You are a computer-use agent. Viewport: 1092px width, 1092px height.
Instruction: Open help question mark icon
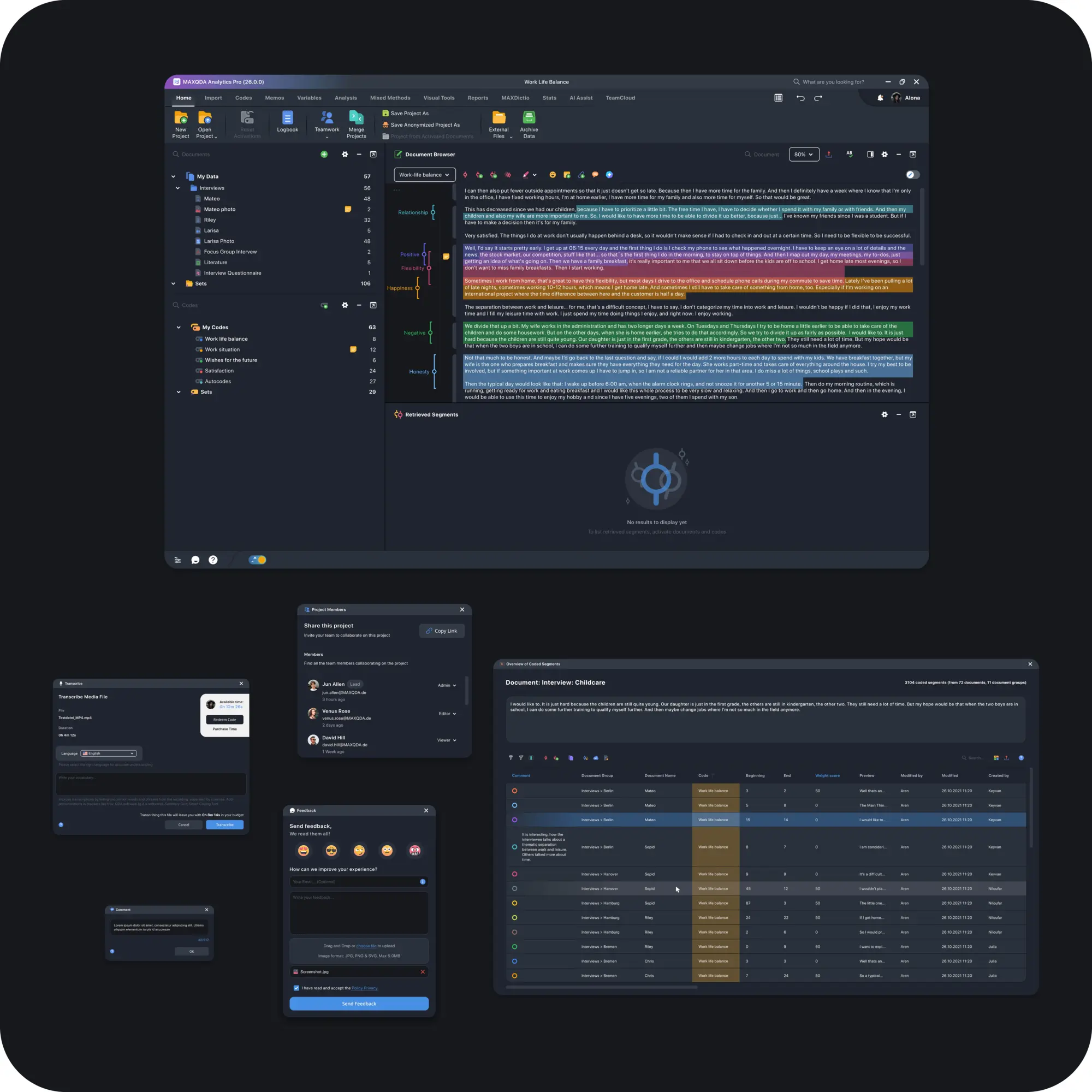[212, 560]
